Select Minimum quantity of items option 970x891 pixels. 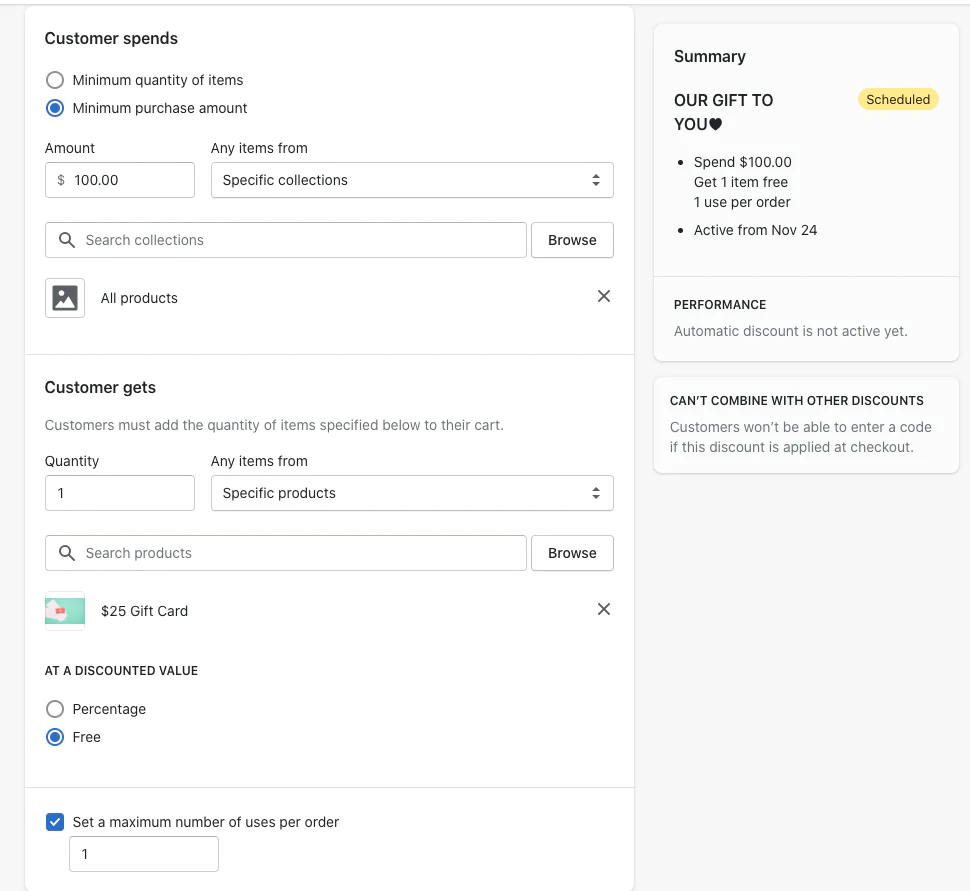pyautogui.click(x=55, y=80)
